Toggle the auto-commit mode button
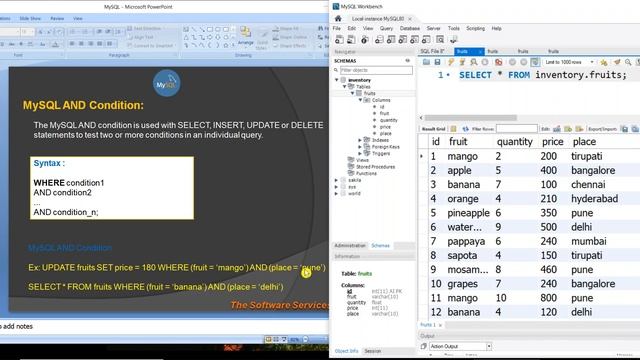The width and height of the screenshot is (640, 360). pyautogui.click(x=535, y=62)
